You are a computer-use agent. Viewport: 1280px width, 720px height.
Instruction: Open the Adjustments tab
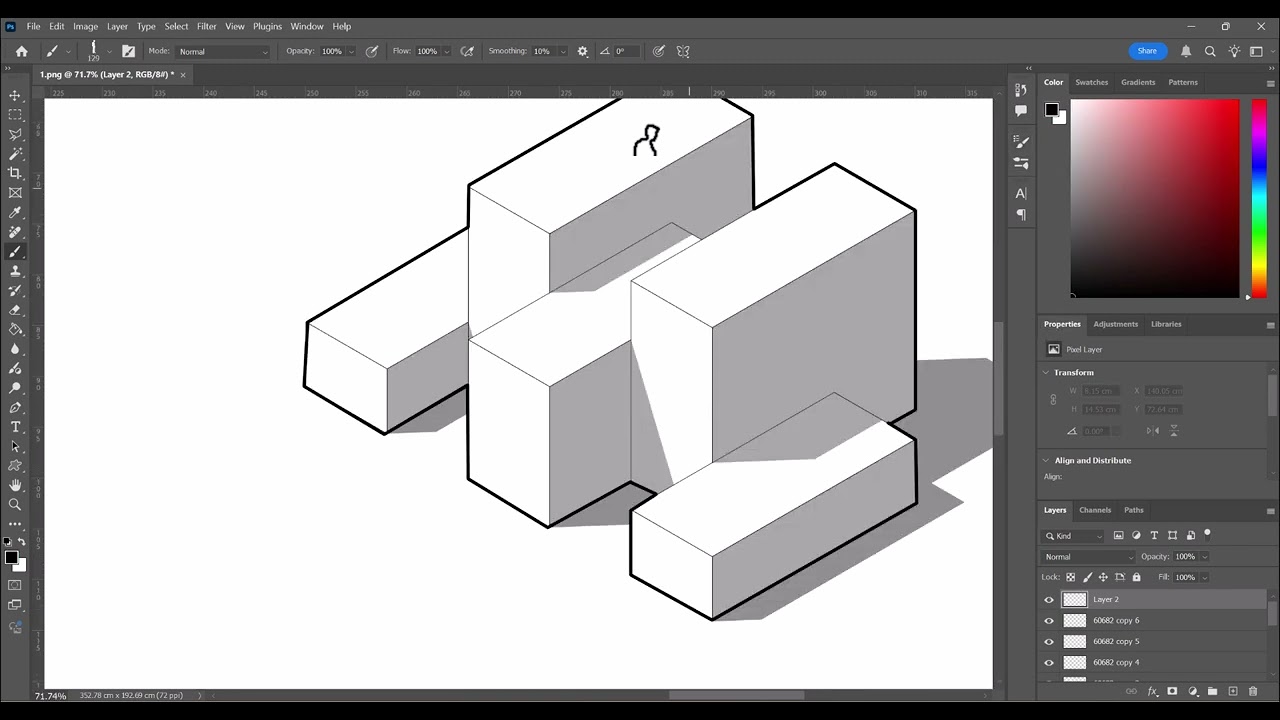pos(1116,324)
